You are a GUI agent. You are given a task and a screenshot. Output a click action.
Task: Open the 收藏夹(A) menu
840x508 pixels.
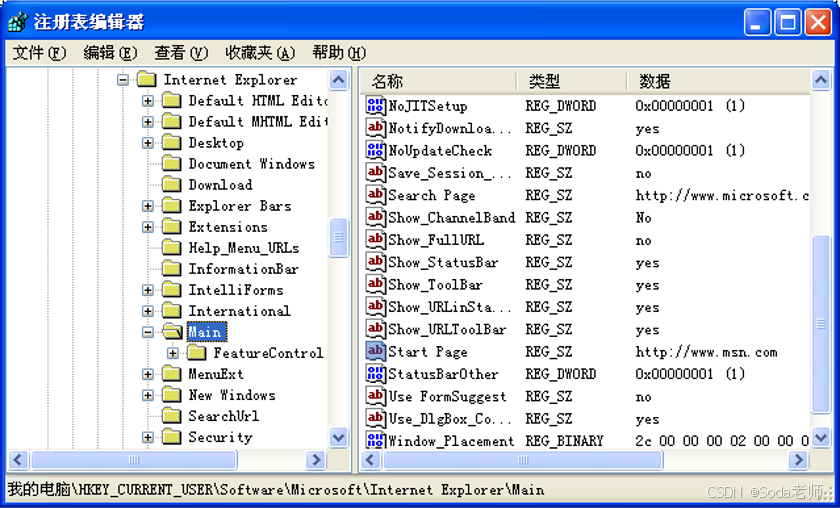click(260, 53)
